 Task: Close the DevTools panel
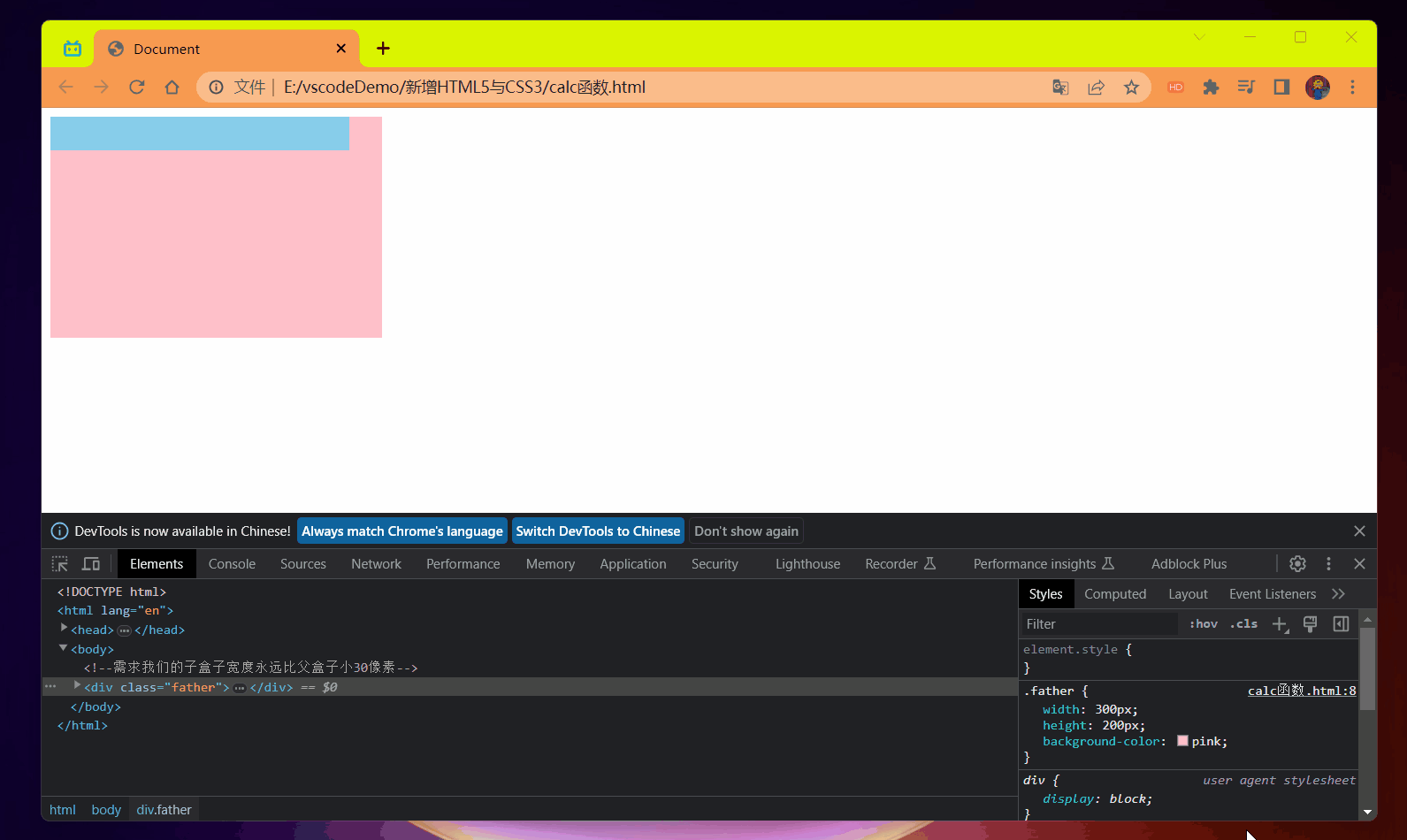tap(1359, 563)
